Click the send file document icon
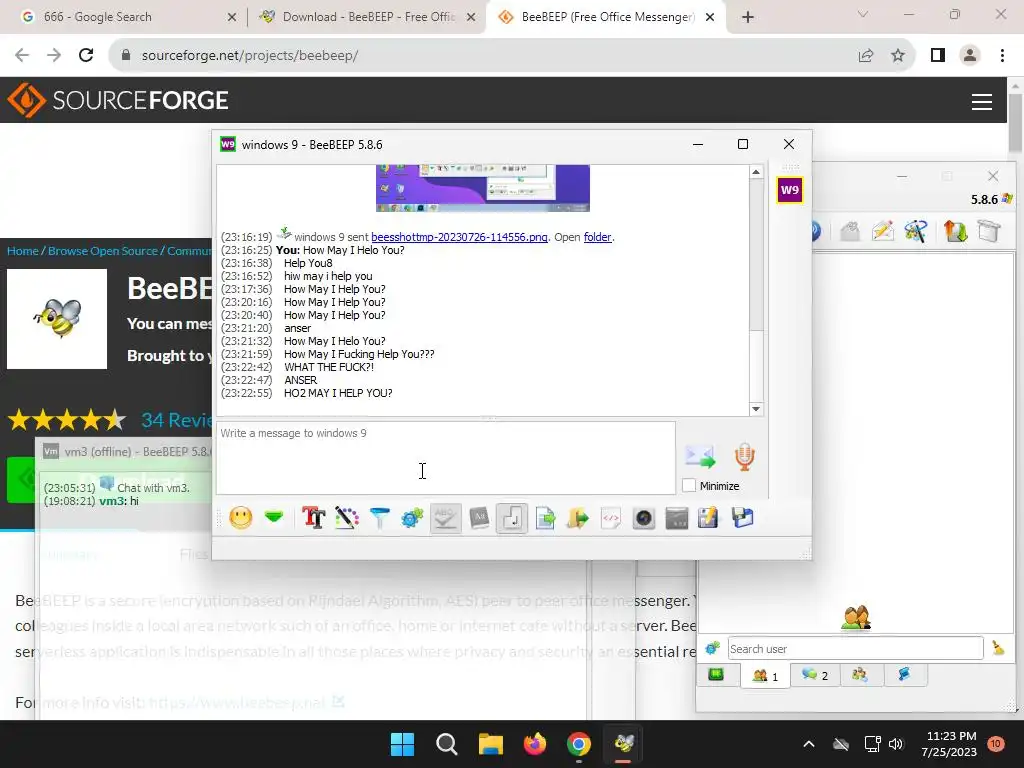This screenshot has width=1024, height=768. click(x=545, y=519)
